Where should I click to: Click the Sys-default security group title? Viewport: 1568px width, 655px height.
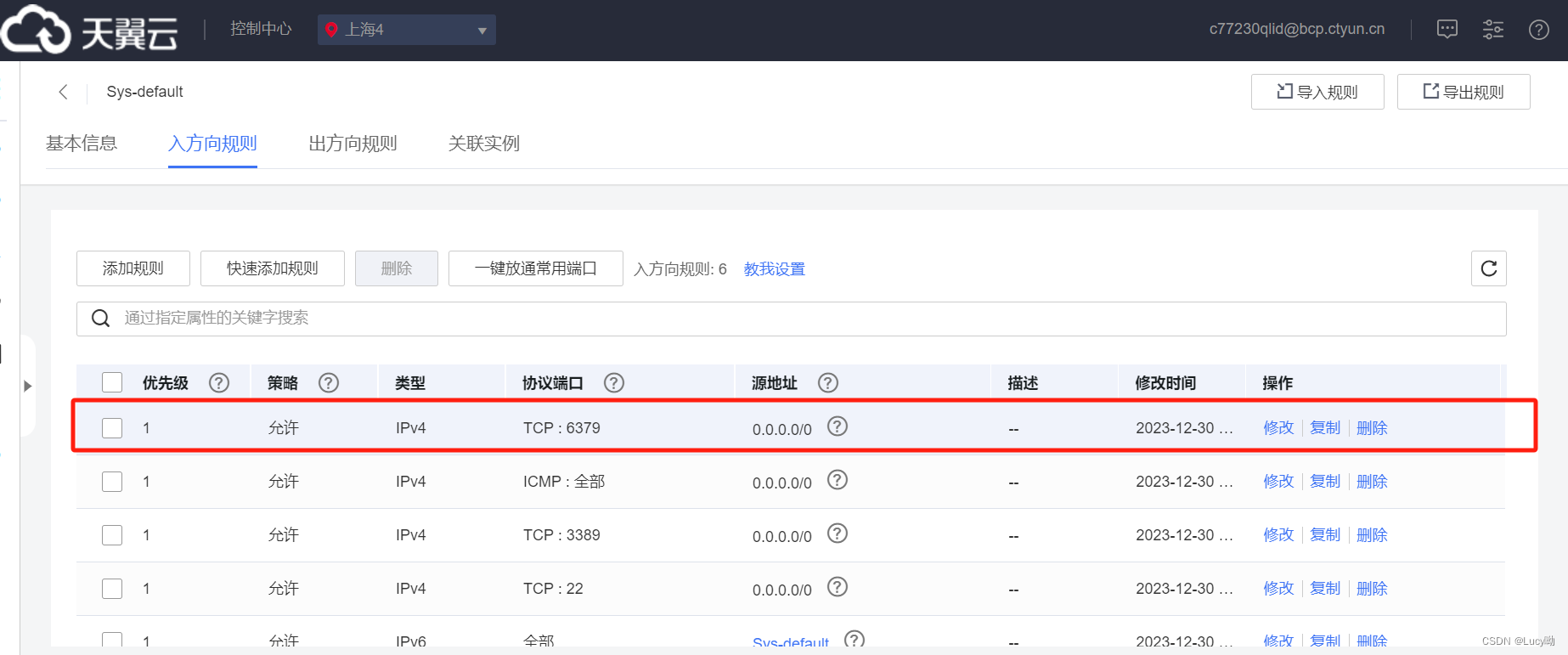pos(144,92)
